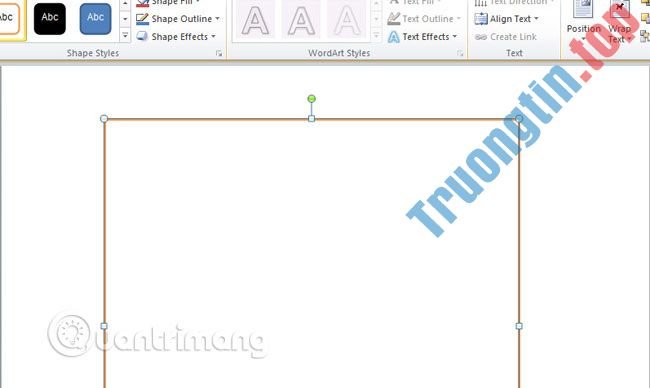Open the Shape Effects dropdown arrow
650x388 pixels.
[x=213, y=36]
